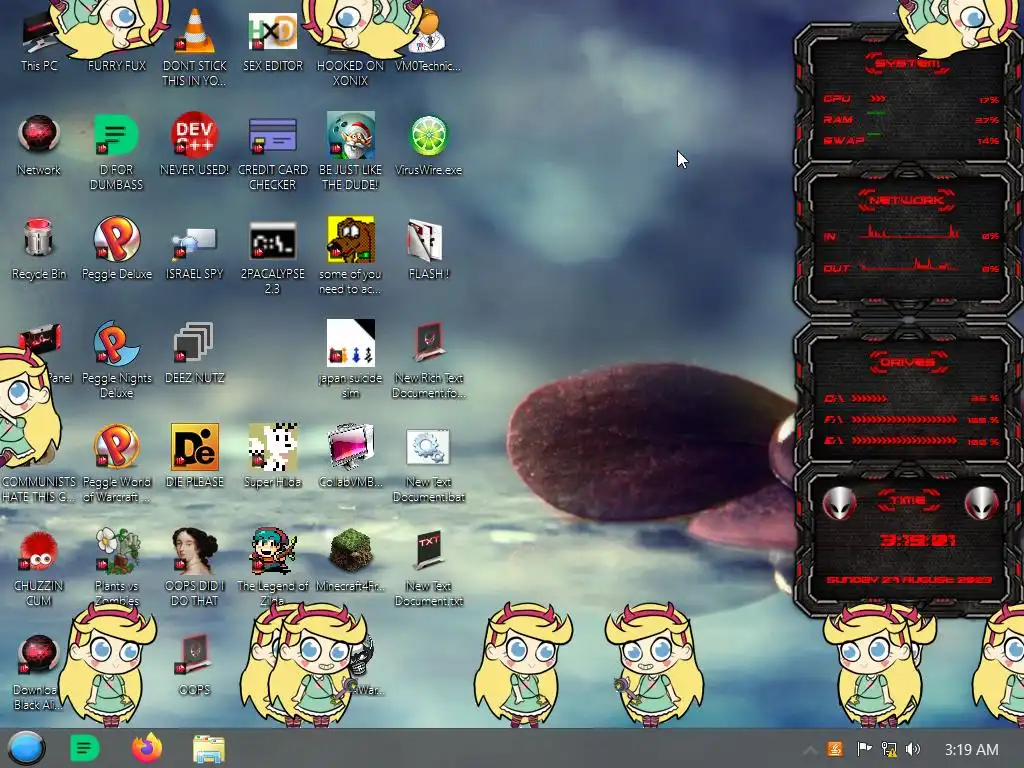
Task: Open the CollabVMB monitor icon
Action: click(x=351, y=456)
